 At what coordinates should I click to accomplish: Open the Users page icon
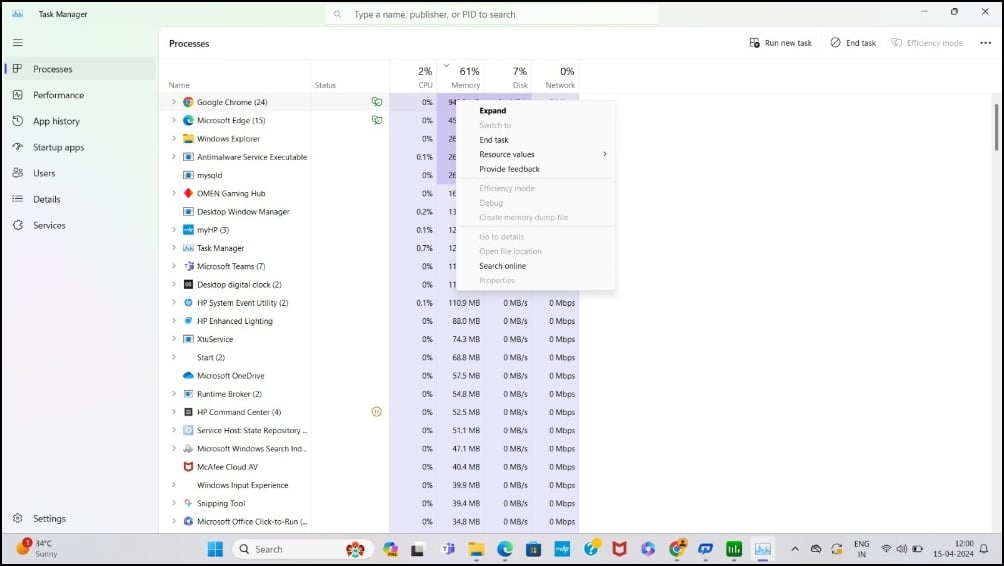click(x=18, y=173)
